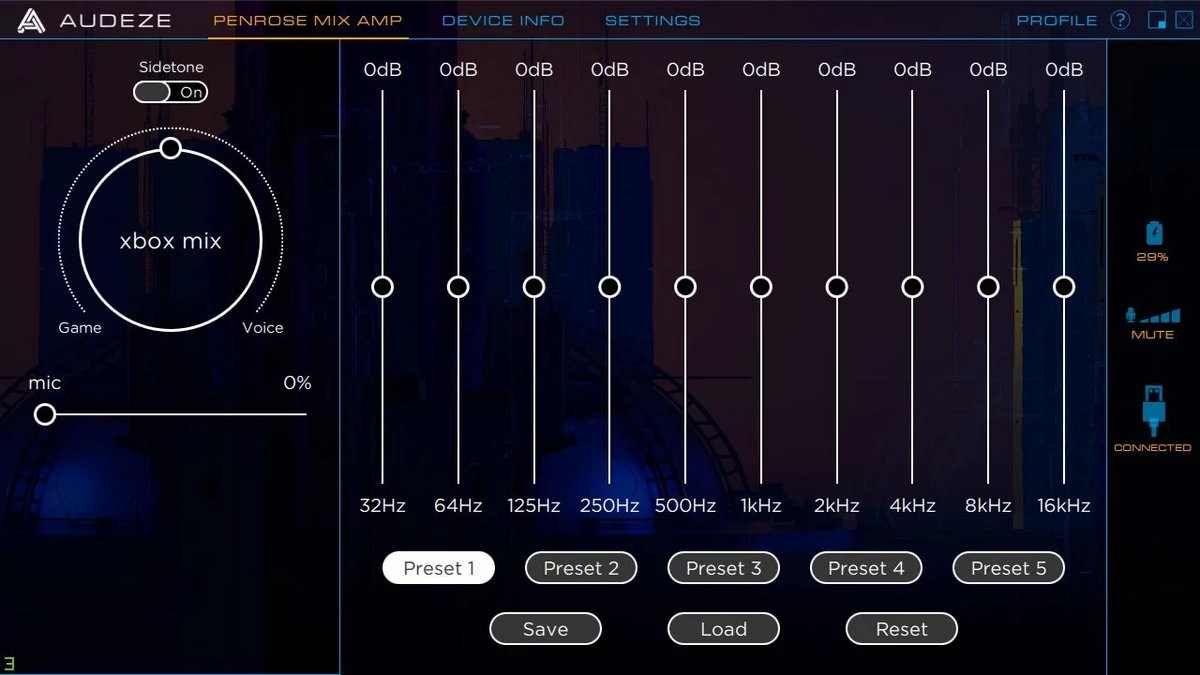Viewport: 1200px width, 675px height.
Task: Click the 500Hz EQ slider handle
Action: 685,287
